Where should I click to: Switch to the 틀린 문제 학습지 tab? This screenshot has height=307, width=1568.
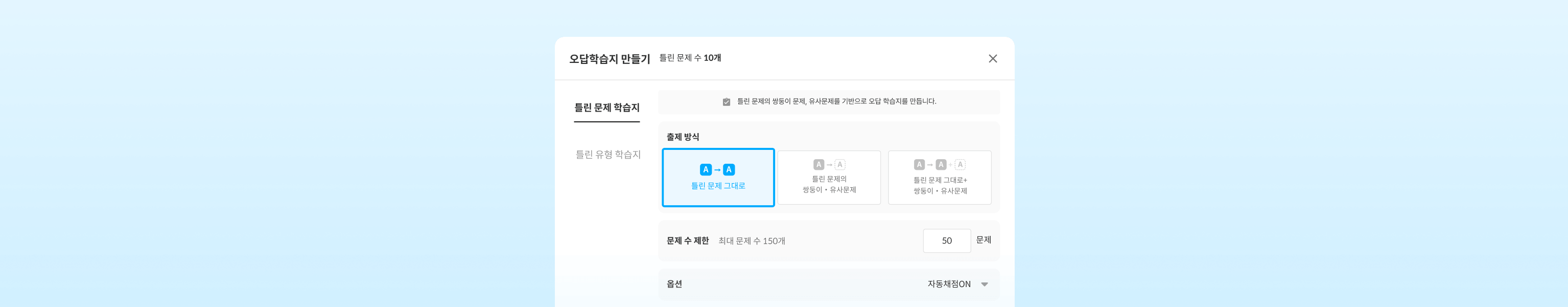click(606, 108)
